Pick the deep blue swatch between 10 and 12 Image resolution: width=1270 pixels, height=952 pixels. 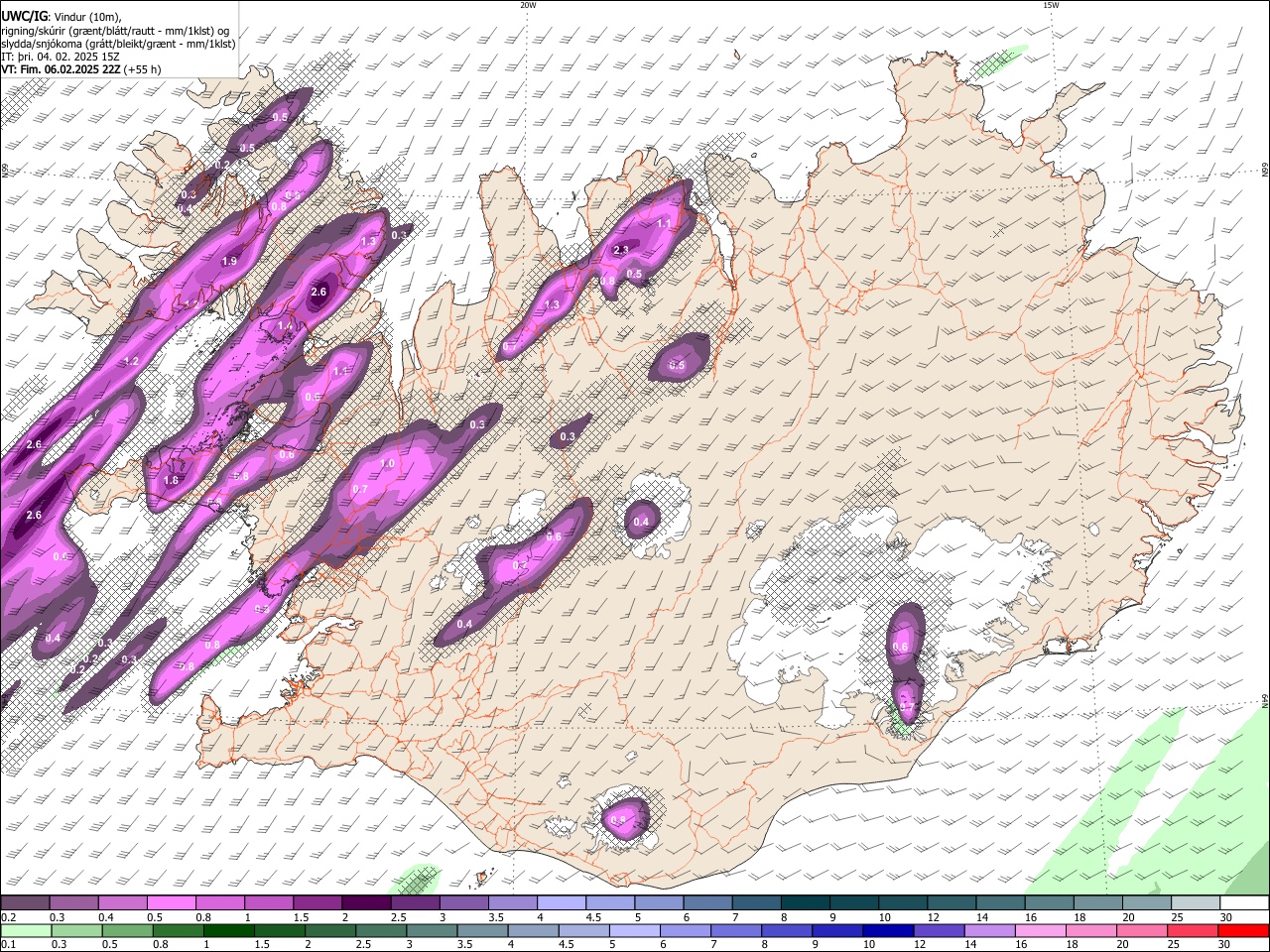click(888, 930)
